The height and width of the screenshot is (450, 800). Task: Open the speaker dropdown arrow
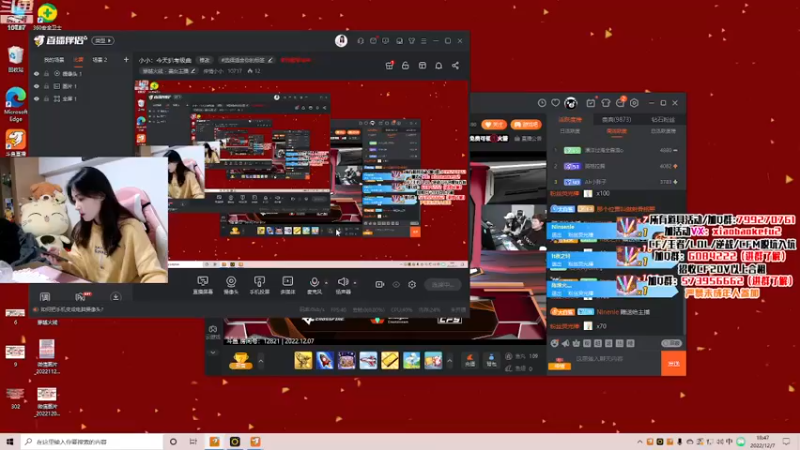tap(355, 283)
